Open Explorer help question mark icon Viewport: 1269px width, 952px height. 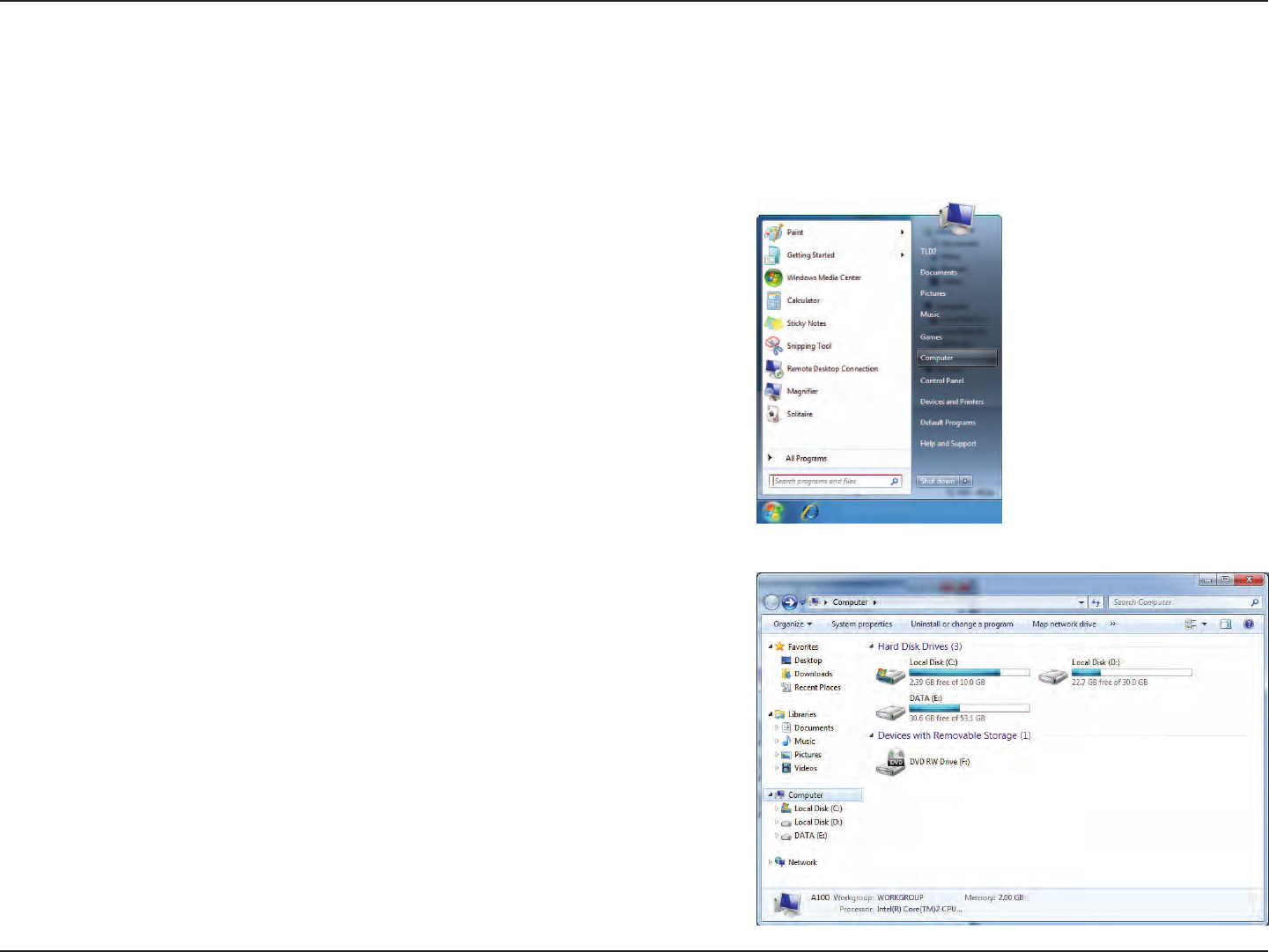click(x=1249, y=624)
